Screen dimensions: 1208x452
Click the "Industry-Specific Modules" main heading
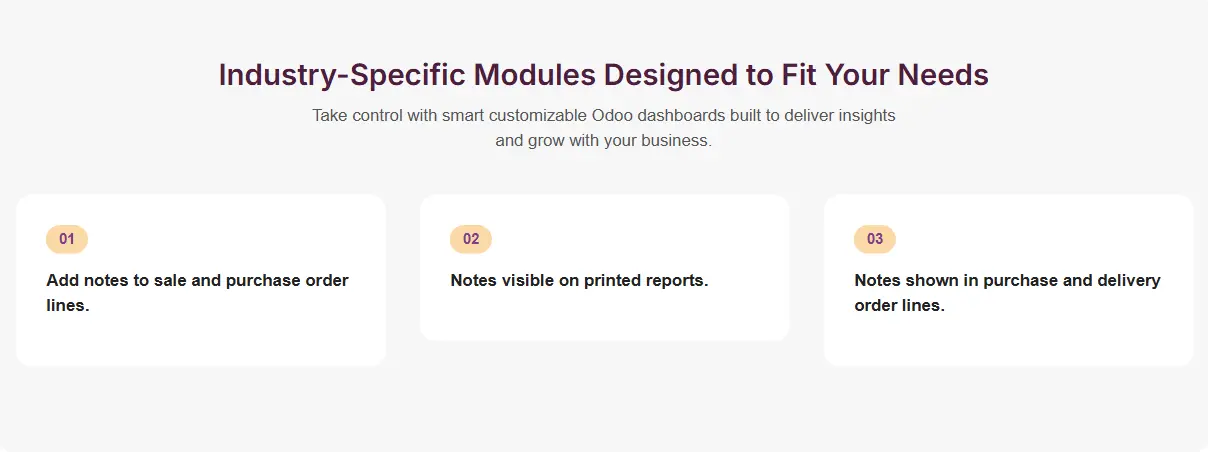pyautogui.click(x=603, y=75)
